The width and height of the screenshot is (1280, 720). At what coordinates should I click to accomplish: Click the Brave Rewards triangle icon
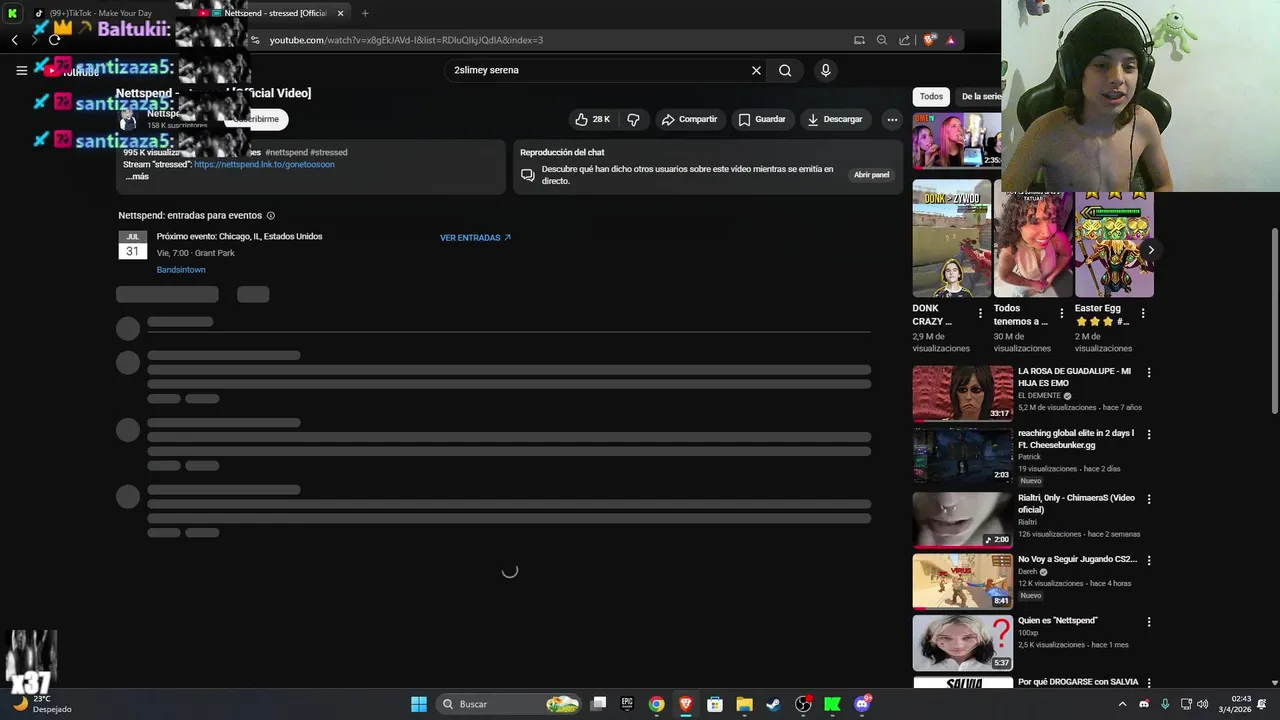950,40
